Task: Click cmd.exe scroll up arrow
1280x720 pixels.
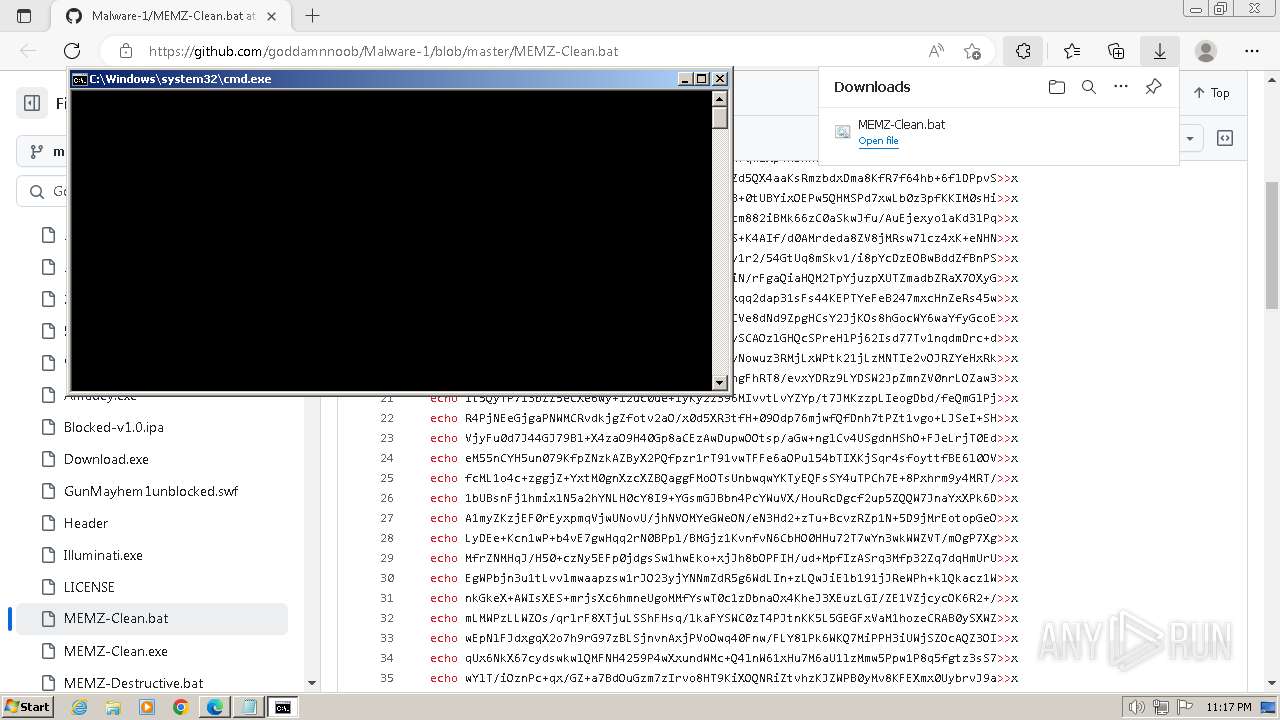Action: 720,99
